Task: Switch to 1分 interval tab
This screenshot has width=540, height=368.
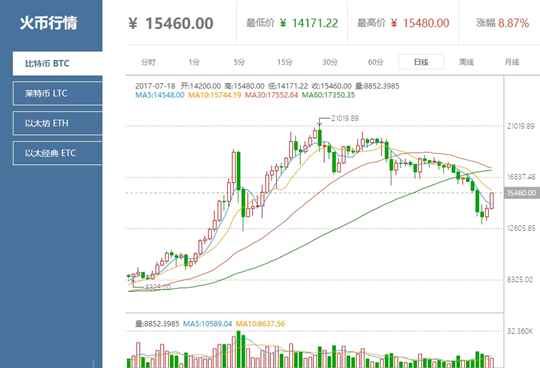Action: click(x=194, y=62)
